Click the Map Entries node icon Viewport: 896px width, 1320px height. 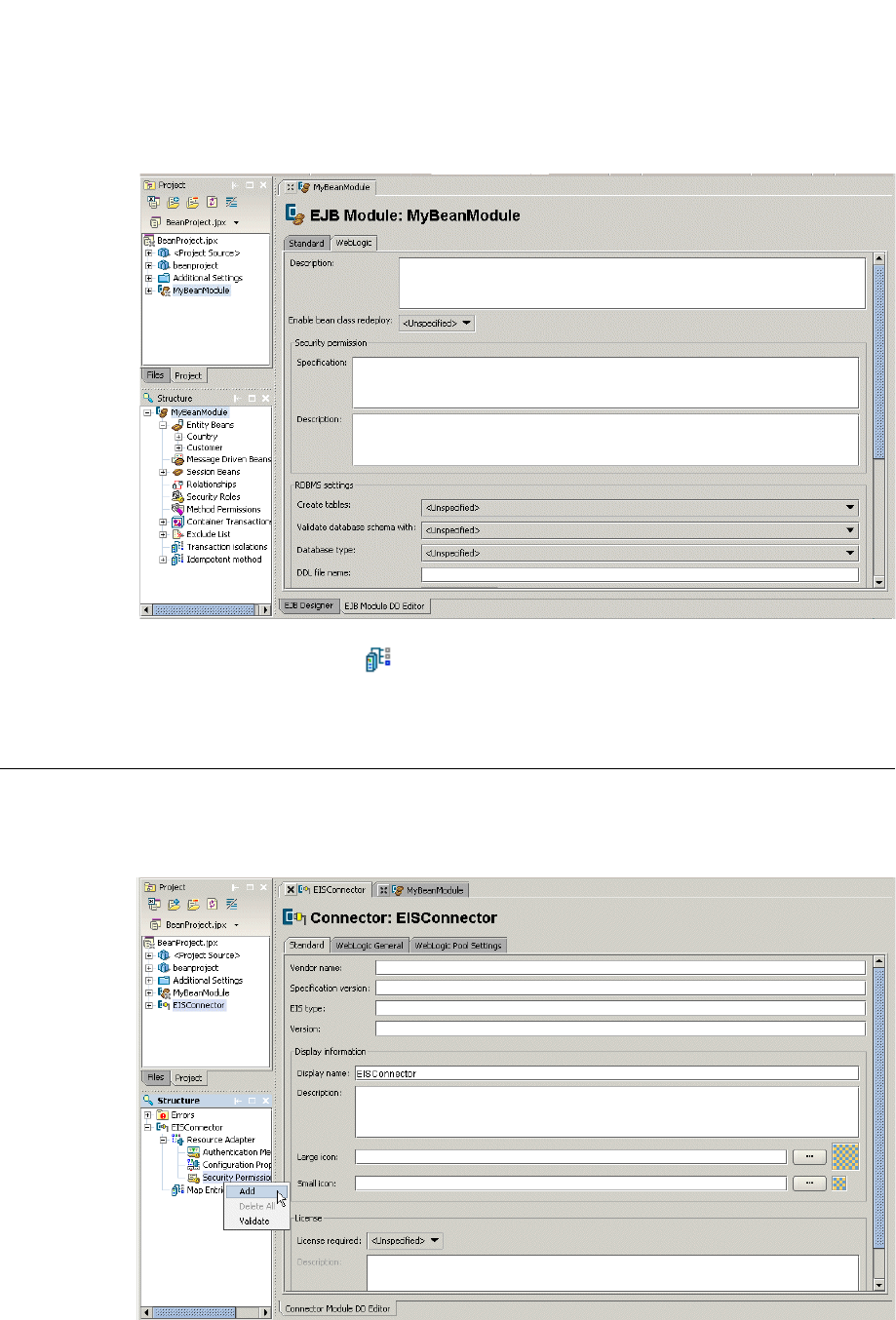[177, 1189]
